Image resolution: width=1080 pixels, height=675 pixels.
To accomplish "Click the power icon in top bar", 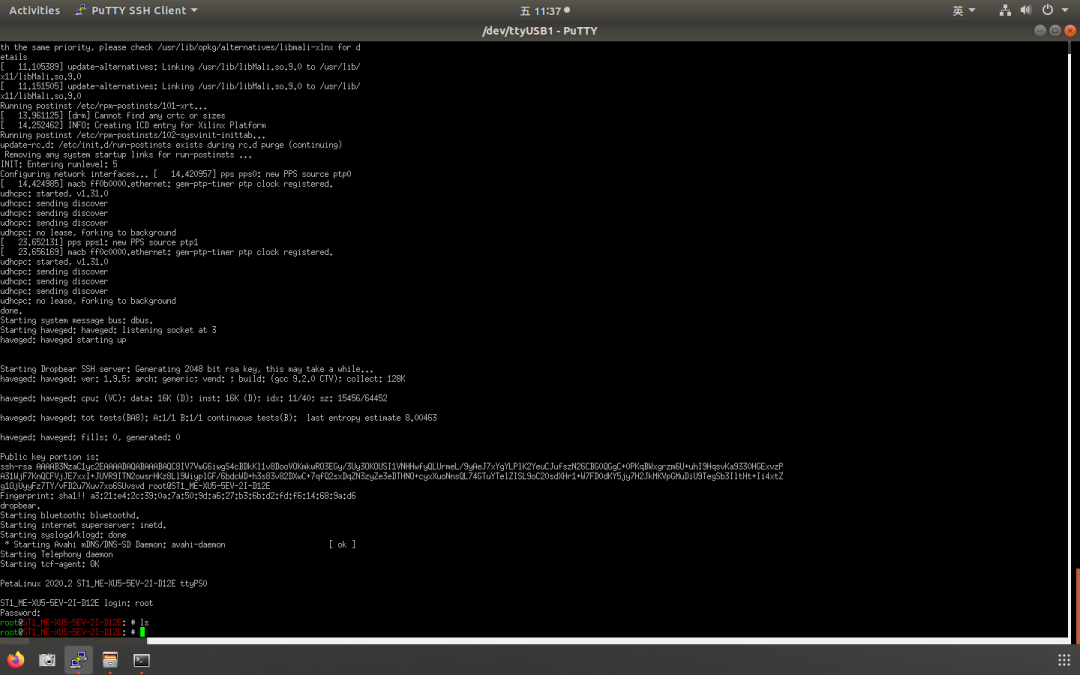I will pyautogui.click(x=1047, y=10).
